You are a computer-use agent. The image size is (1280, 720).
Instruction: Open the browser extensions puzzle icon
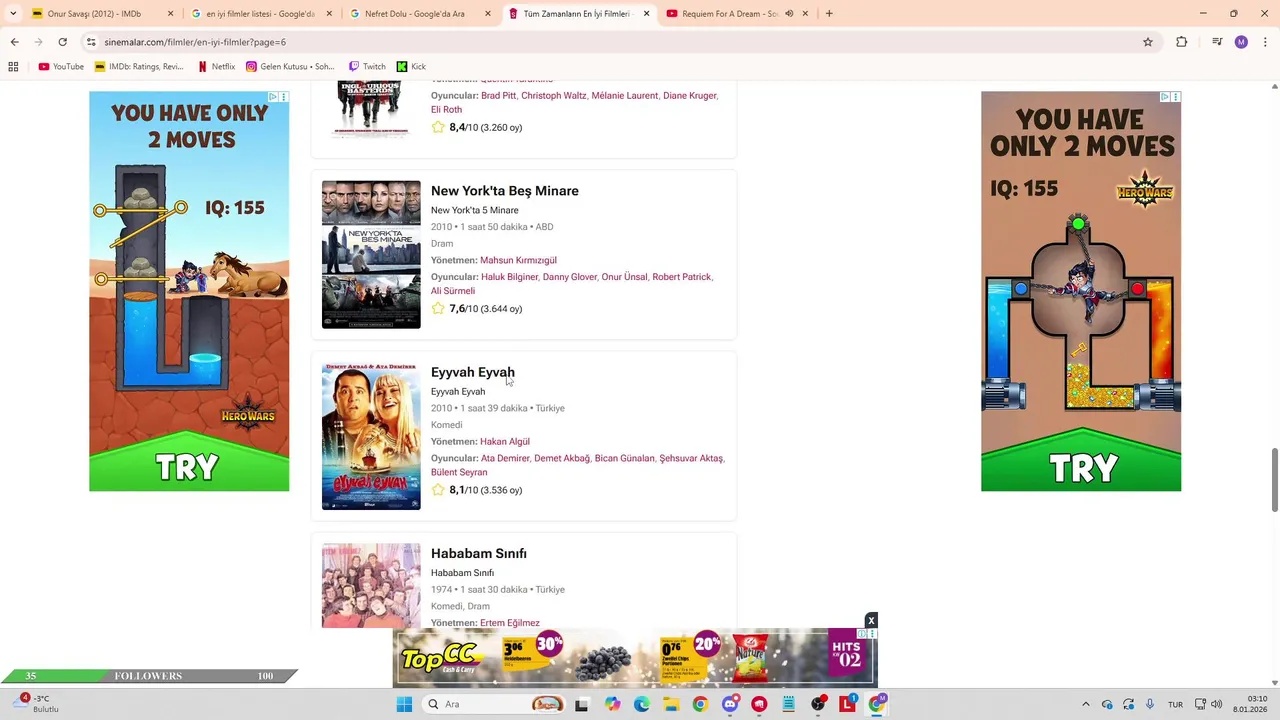[1182, 42]
